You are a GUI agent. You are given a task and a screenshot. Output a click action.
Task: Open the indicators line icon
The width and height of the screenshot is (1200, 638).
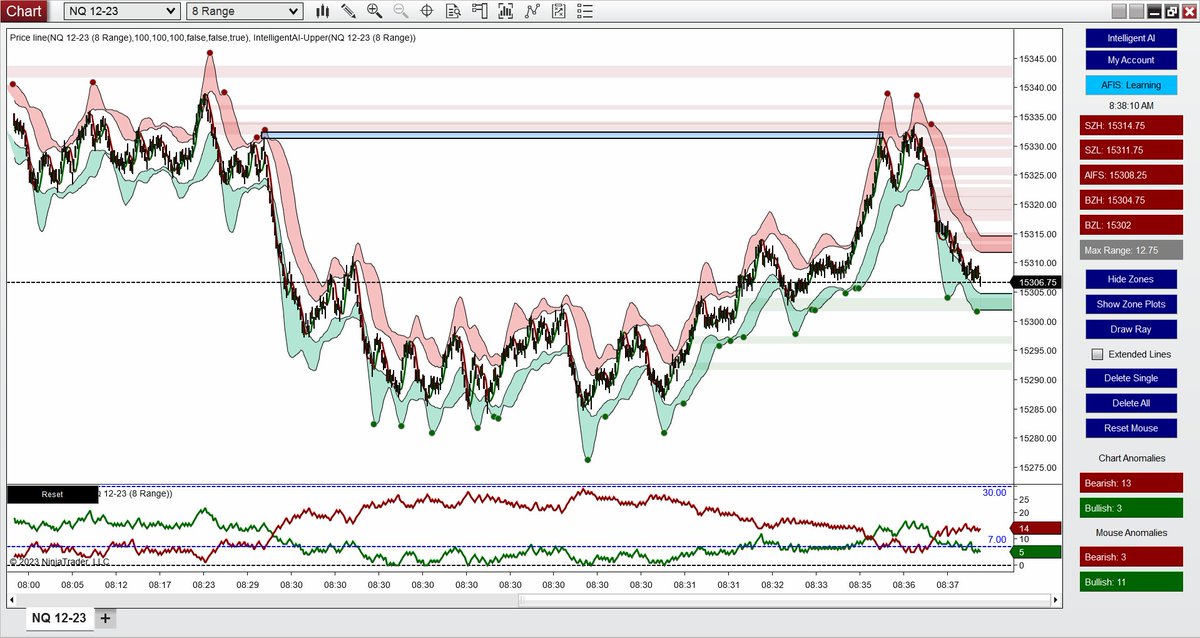(532, 11)
